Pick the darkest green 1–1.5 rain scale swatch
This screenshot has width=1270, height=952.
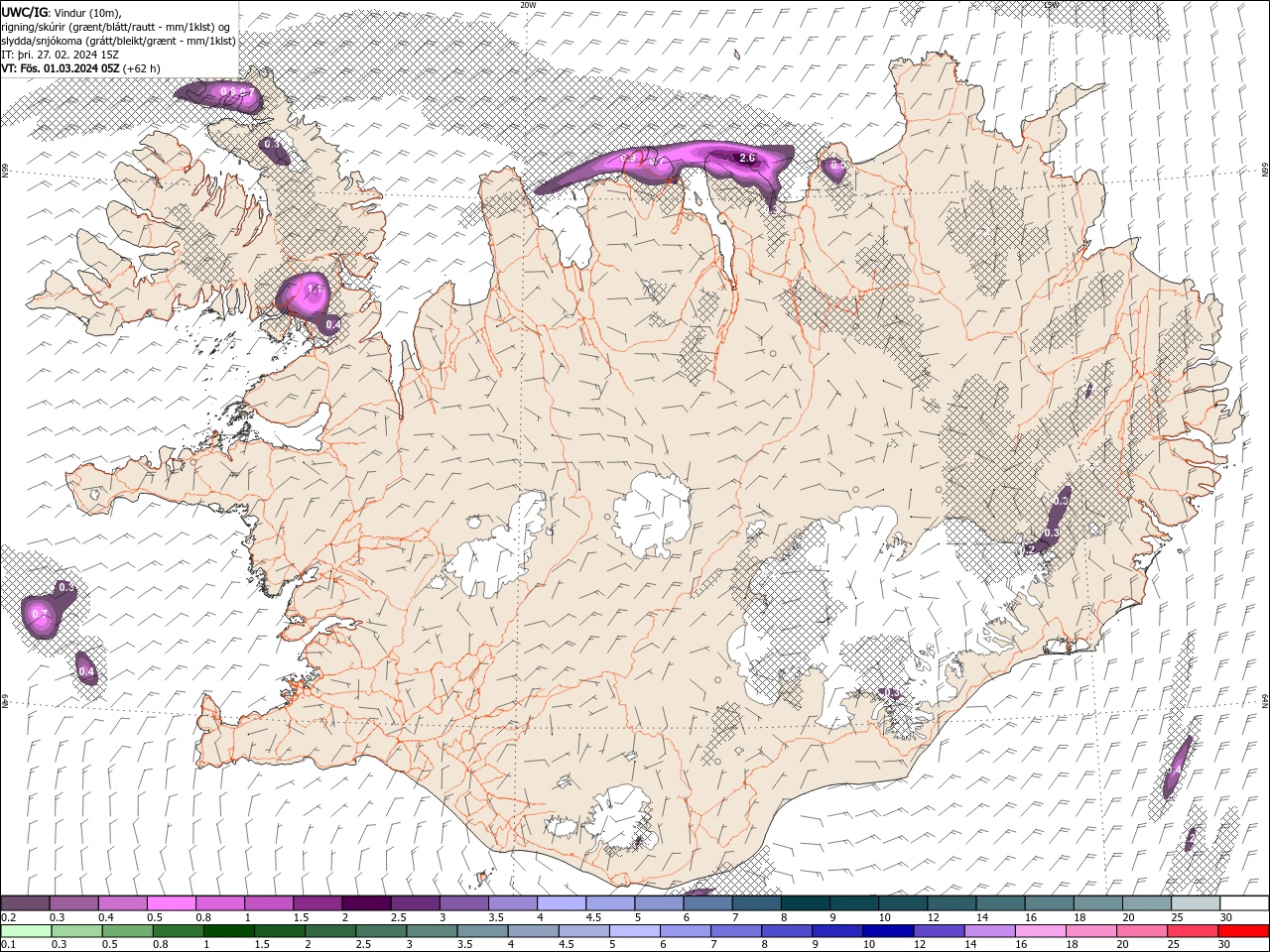[229, 931]
